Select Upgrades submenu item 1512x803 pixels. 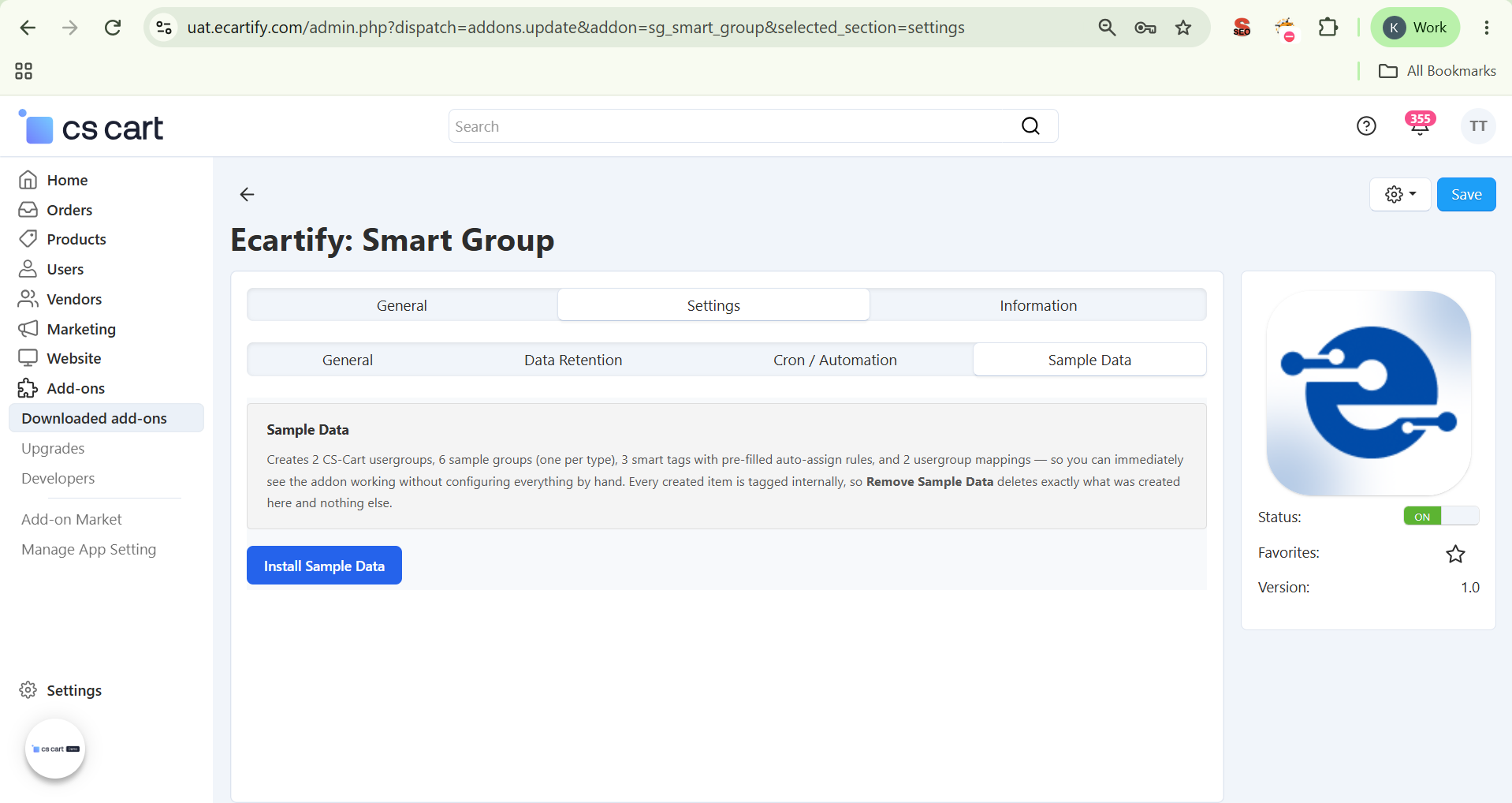[53, 448]
